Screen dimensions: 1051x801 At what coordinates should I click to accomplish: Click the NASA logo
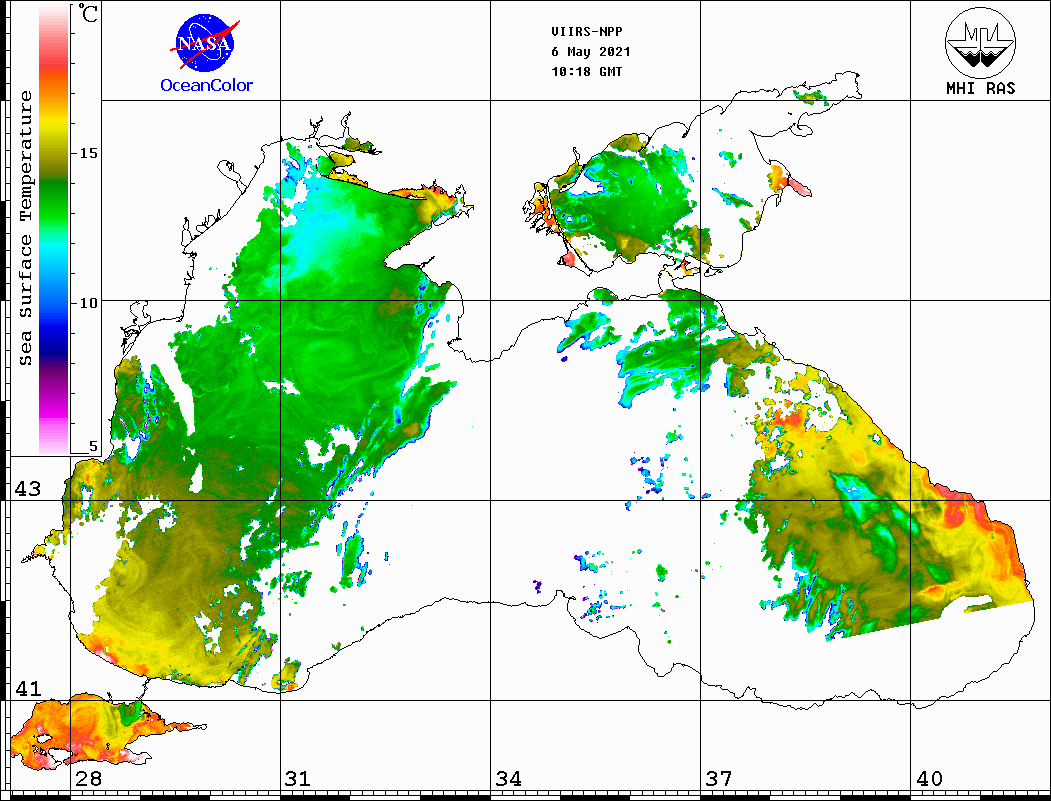click(x=205, y=44)
